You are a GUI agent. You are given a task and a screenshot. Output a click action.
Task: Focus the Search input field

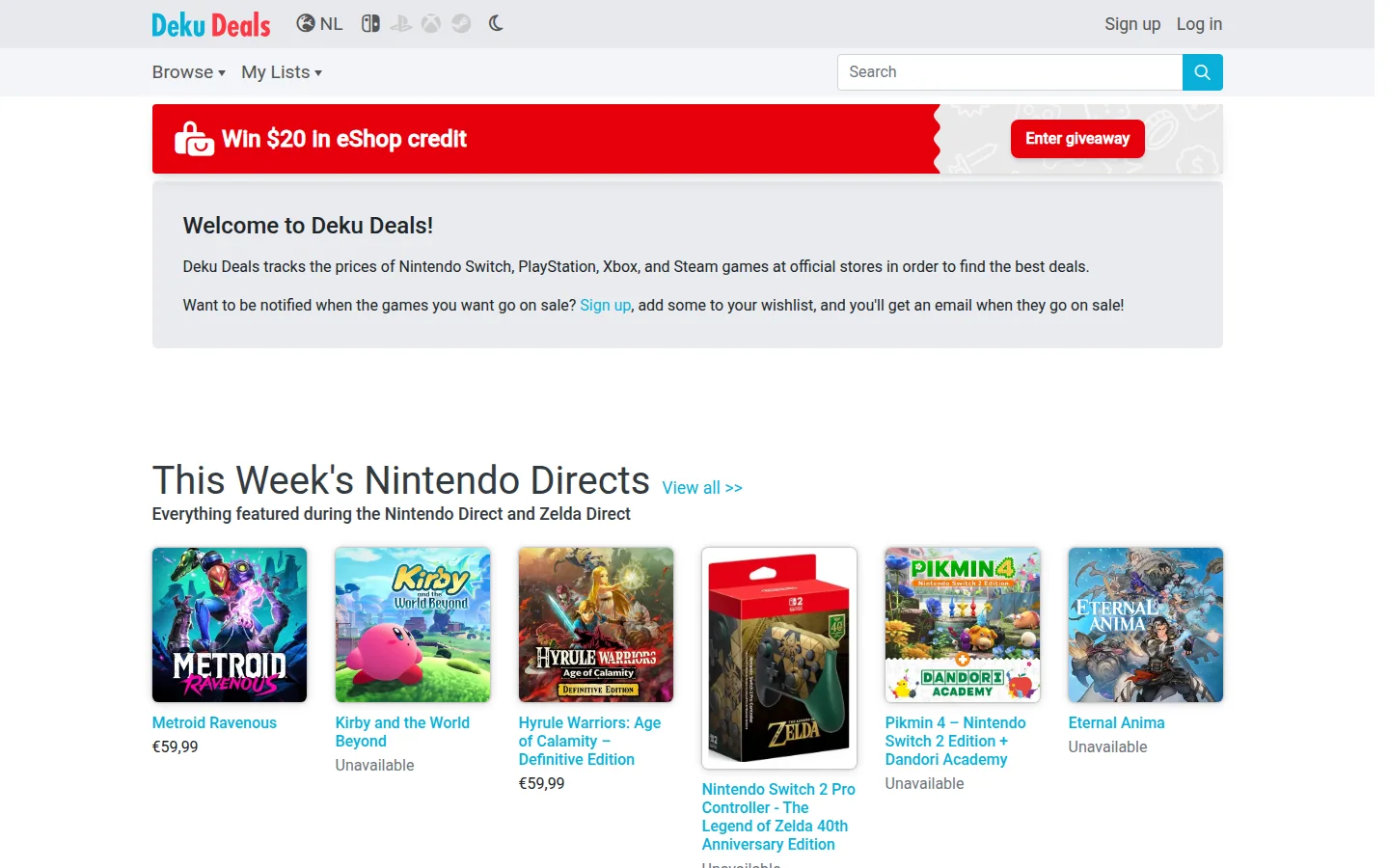[x=1010, y=72]
